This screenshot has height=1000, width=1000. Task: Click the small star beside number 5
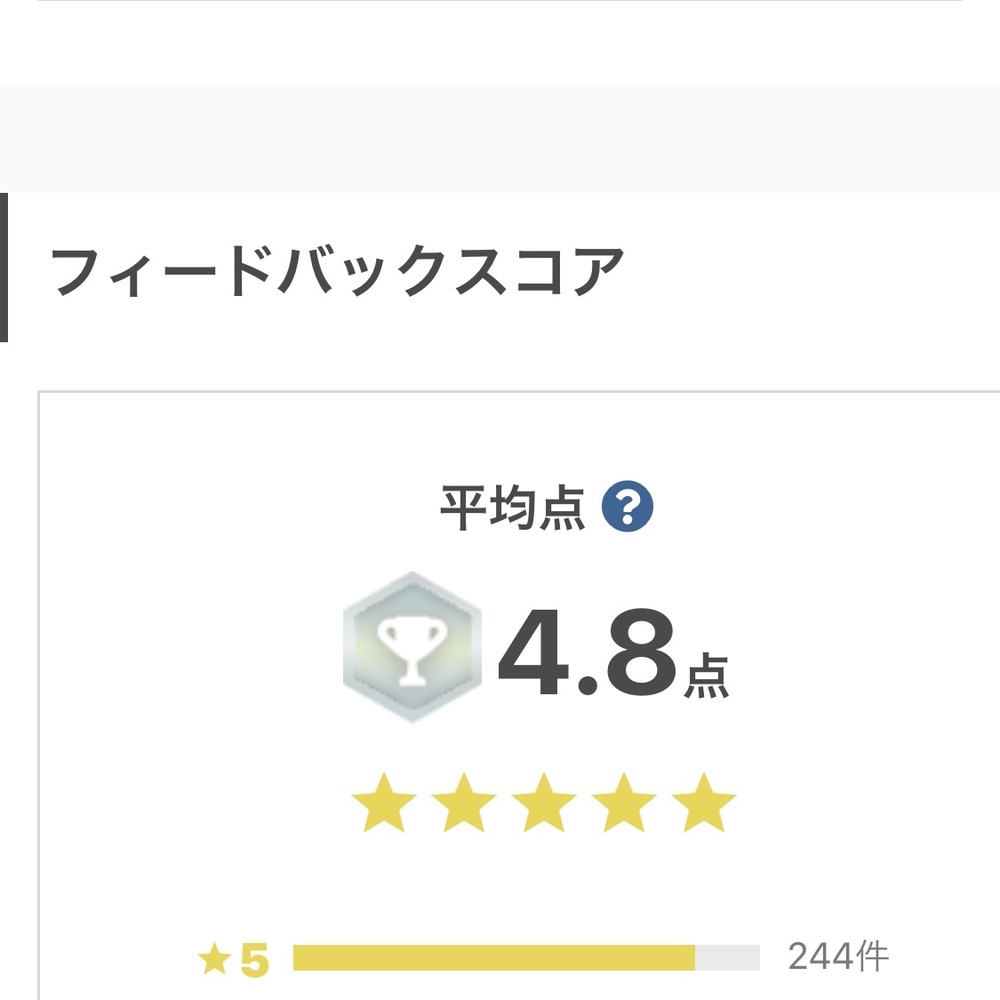pyautogui.click(x=213, y=960)
